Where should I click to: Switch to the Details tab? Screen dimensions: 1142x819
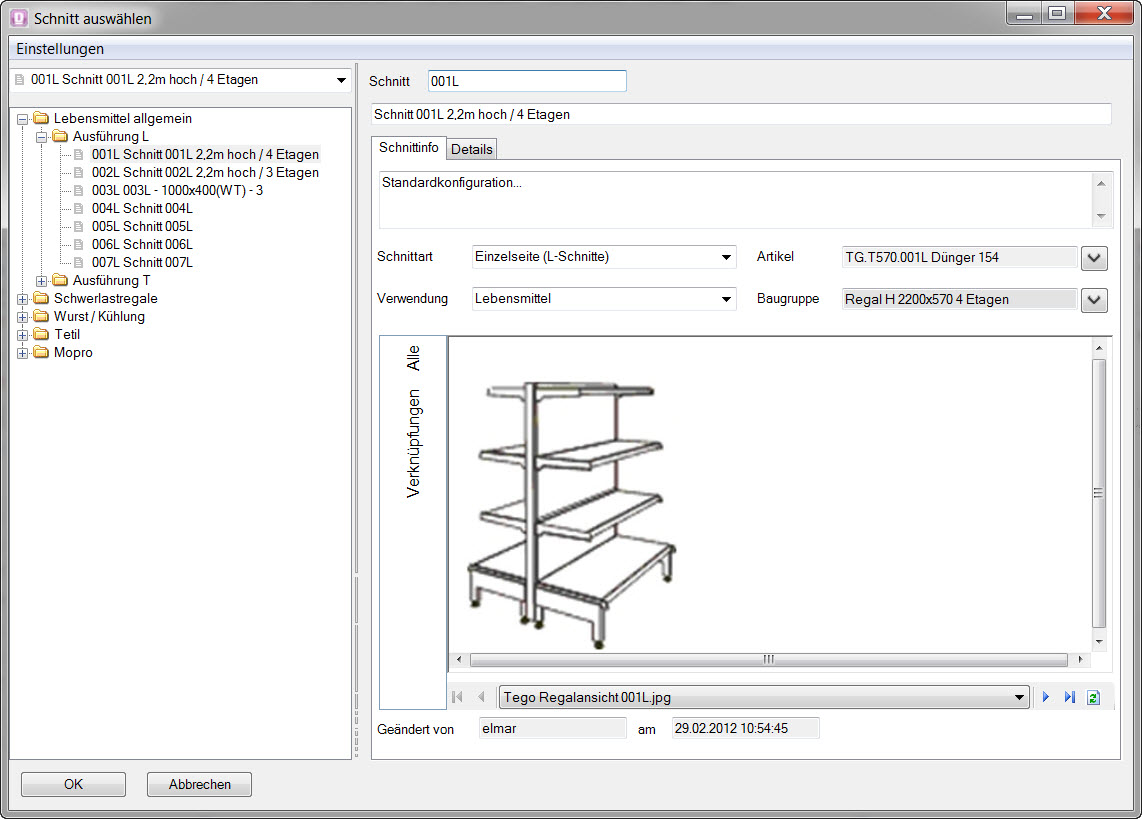[471, 149]
